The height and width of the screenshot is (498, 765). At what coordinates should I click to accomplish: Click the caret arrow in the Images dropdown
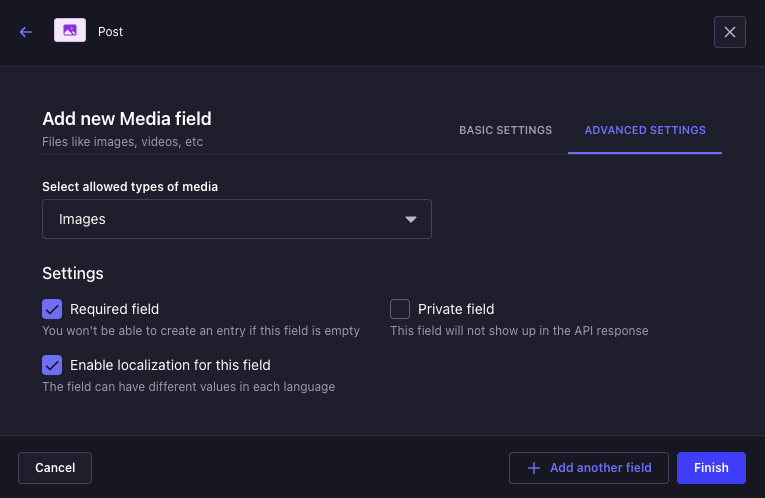(410, 220)
